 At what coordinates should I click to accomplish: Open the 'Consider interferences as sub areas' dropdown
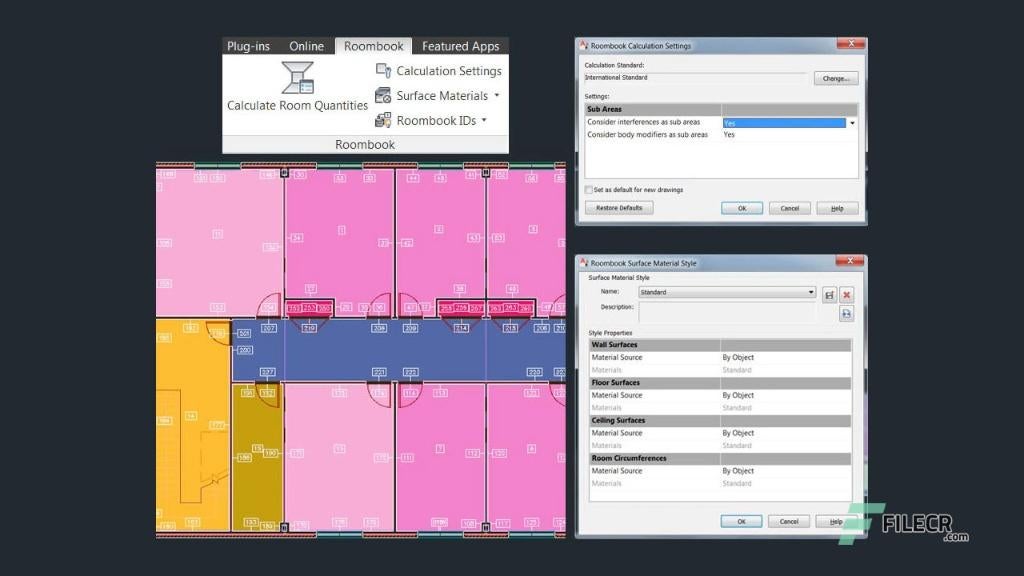pyautogui.click(x=852, y=123)
